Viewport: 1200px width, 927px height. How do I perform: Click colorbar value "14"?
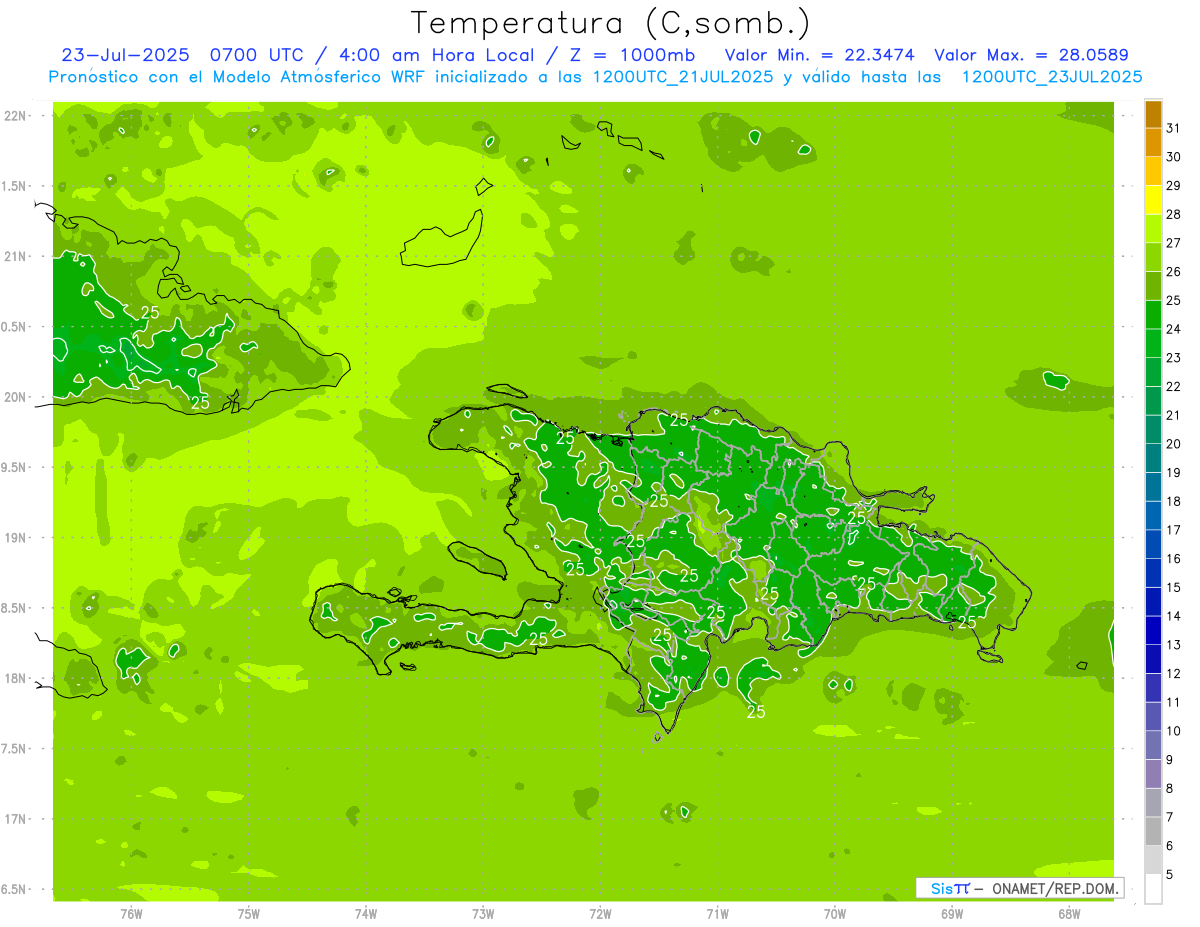coord(1174,616)
